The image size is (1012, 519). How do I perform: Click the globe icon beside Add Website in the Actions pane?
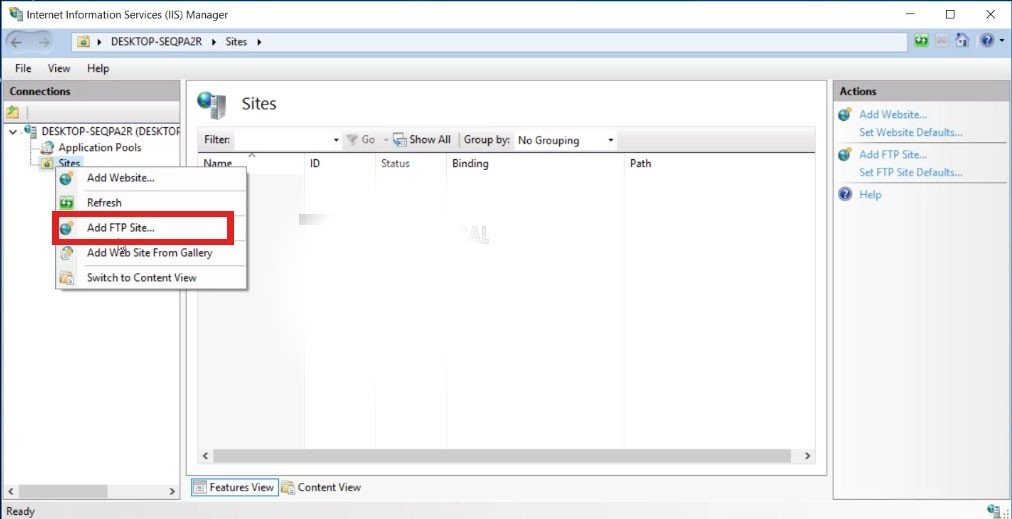845,115
